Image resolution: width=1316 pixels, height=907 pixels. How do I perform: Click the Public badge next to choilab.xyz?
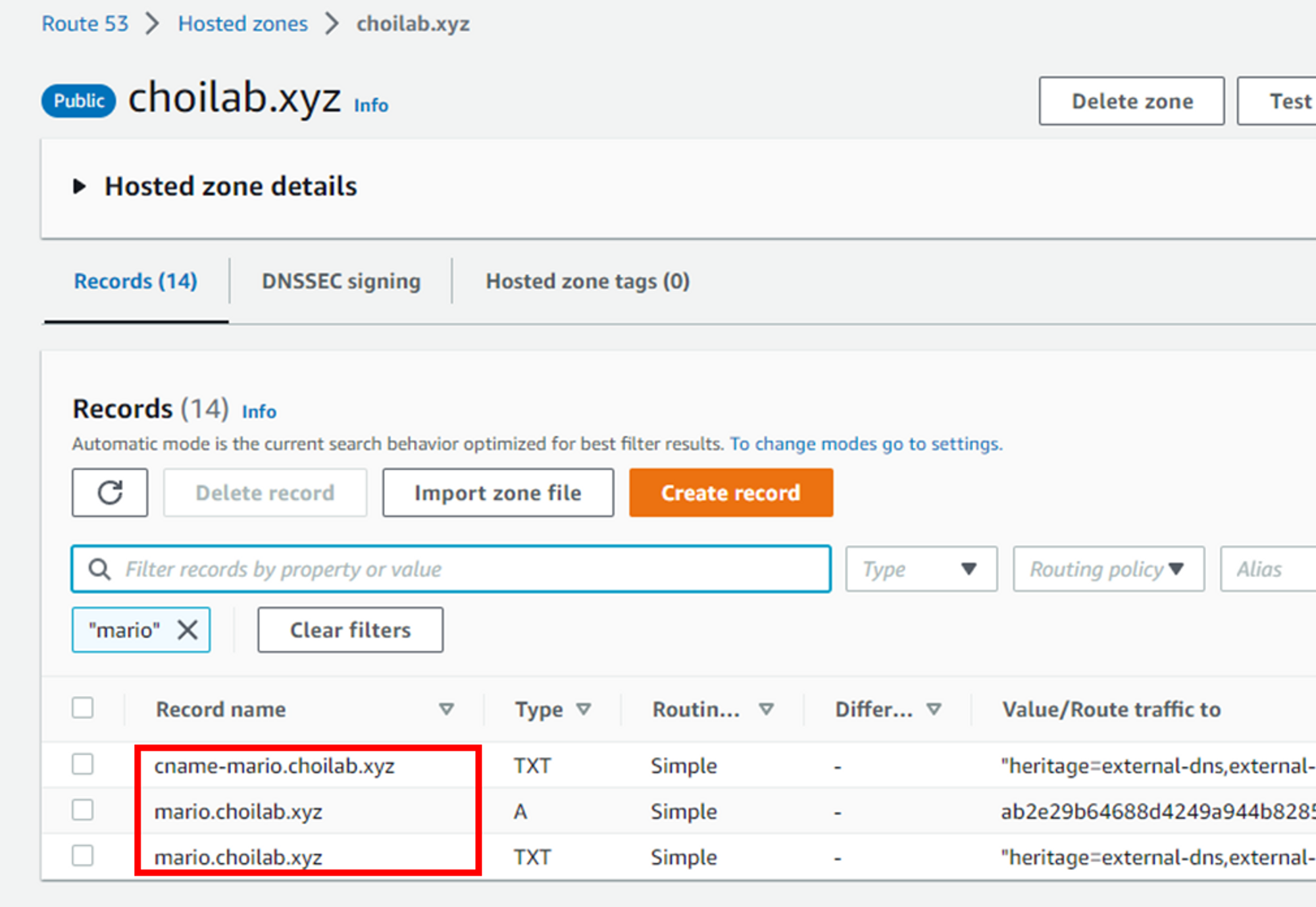pyautogui.click(x=79, y=101)
